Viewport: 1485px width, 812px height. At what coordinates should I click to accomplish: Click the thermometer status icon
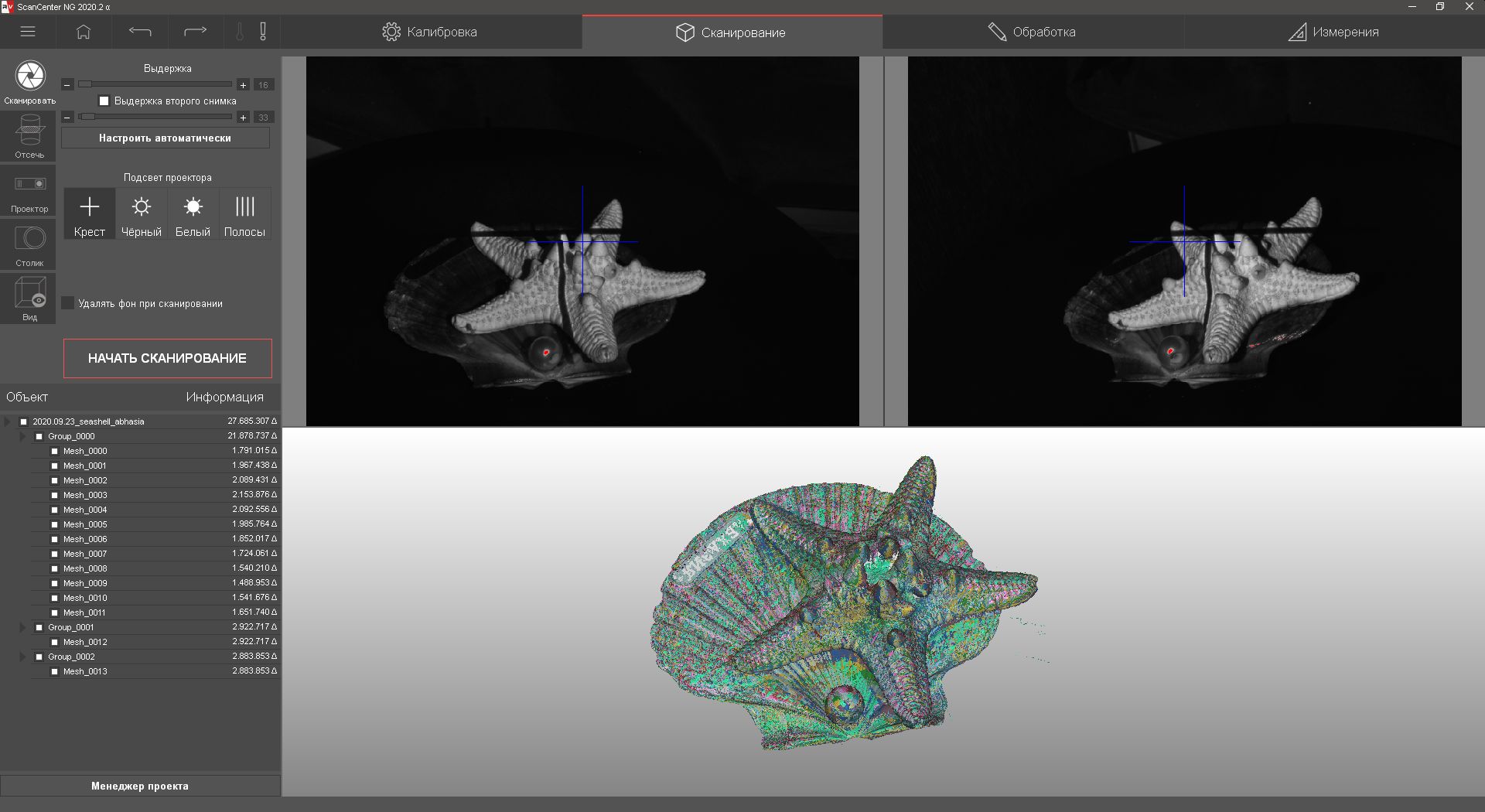click(x=240, y=32)
